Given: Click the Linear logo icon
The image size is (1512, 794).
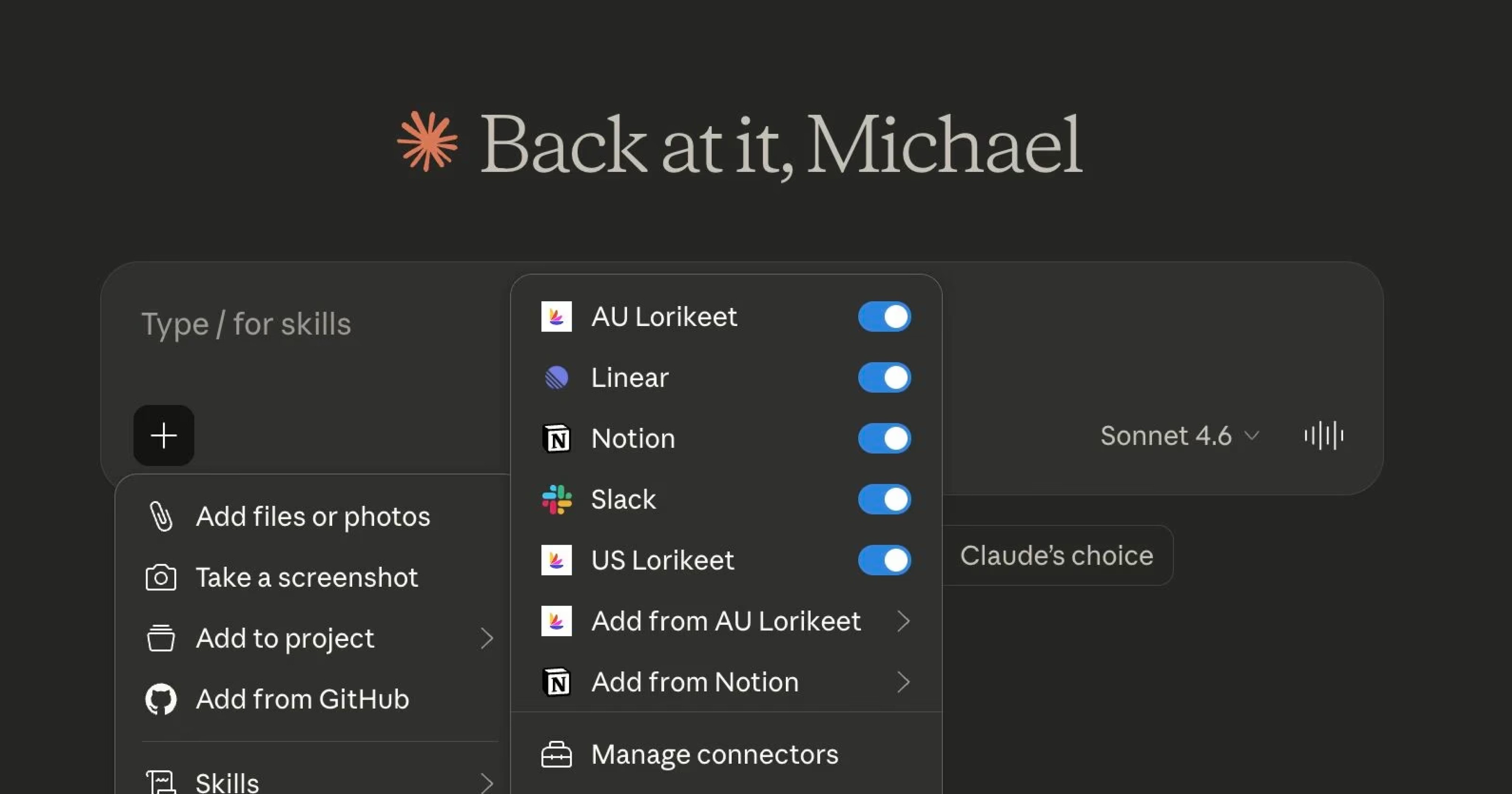Looking at the screenshot, I should coord(556,378).
